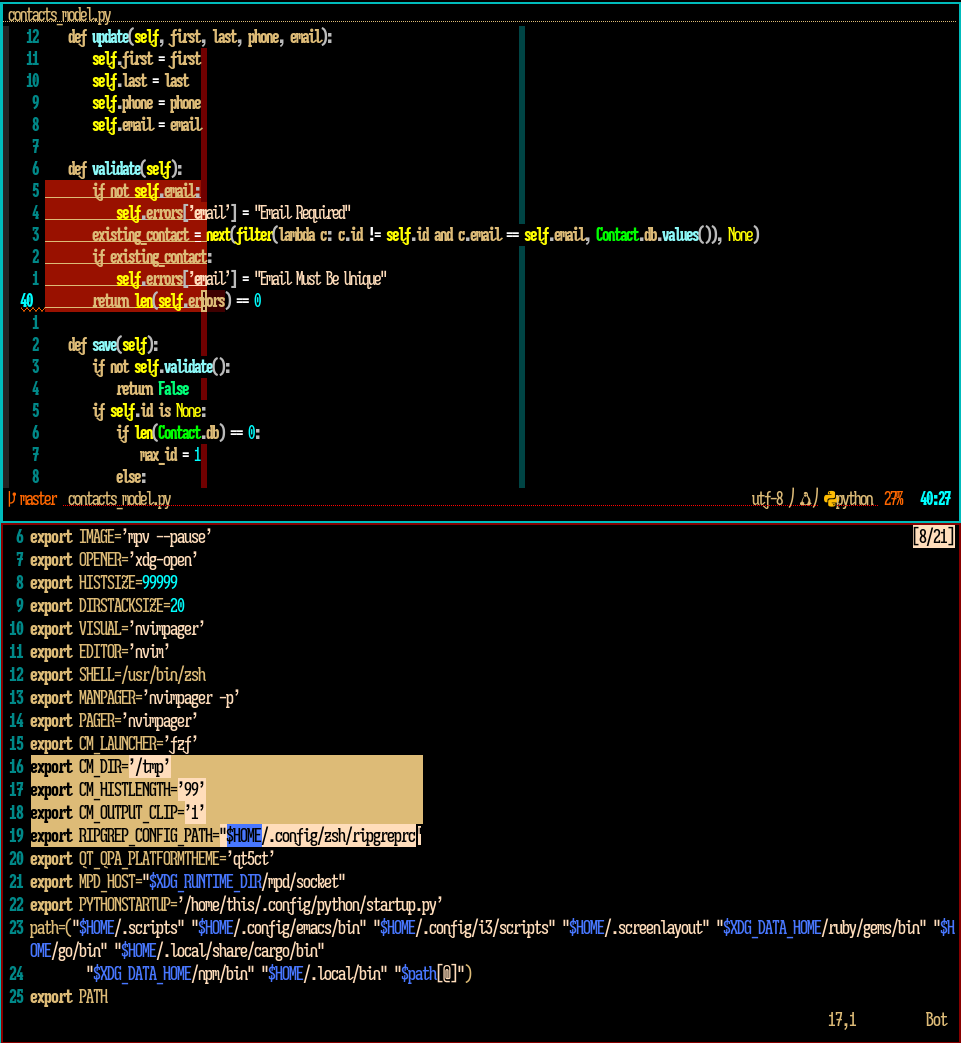Image resolution: width=961 pixels, height=1043 pixels.
Task: Click the "export PAGER='nvimpager'" line
Action: tap(114, 721)
